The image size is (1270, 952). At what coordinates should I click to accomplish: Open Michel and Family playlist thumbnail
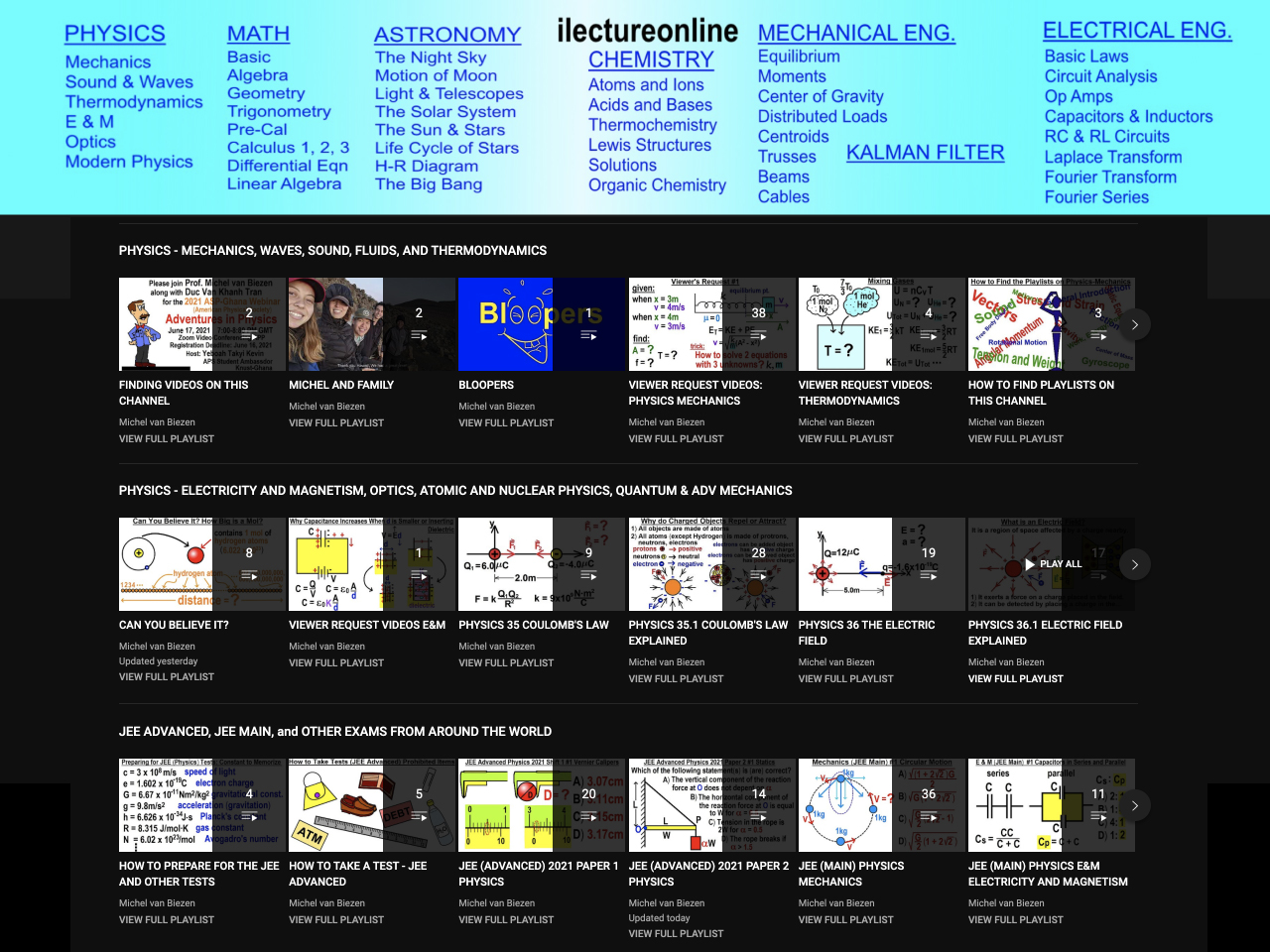point(372,324)
